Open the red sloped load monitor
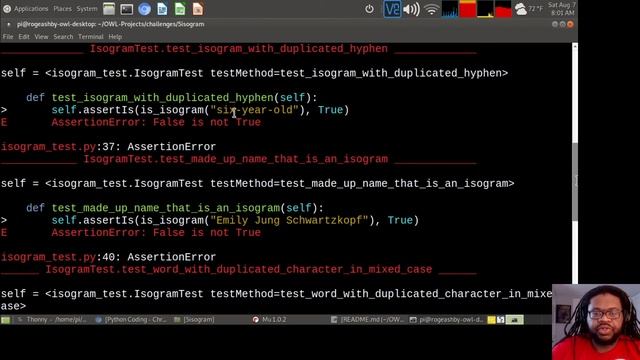640x360 pixels. [x=503, y=9]
